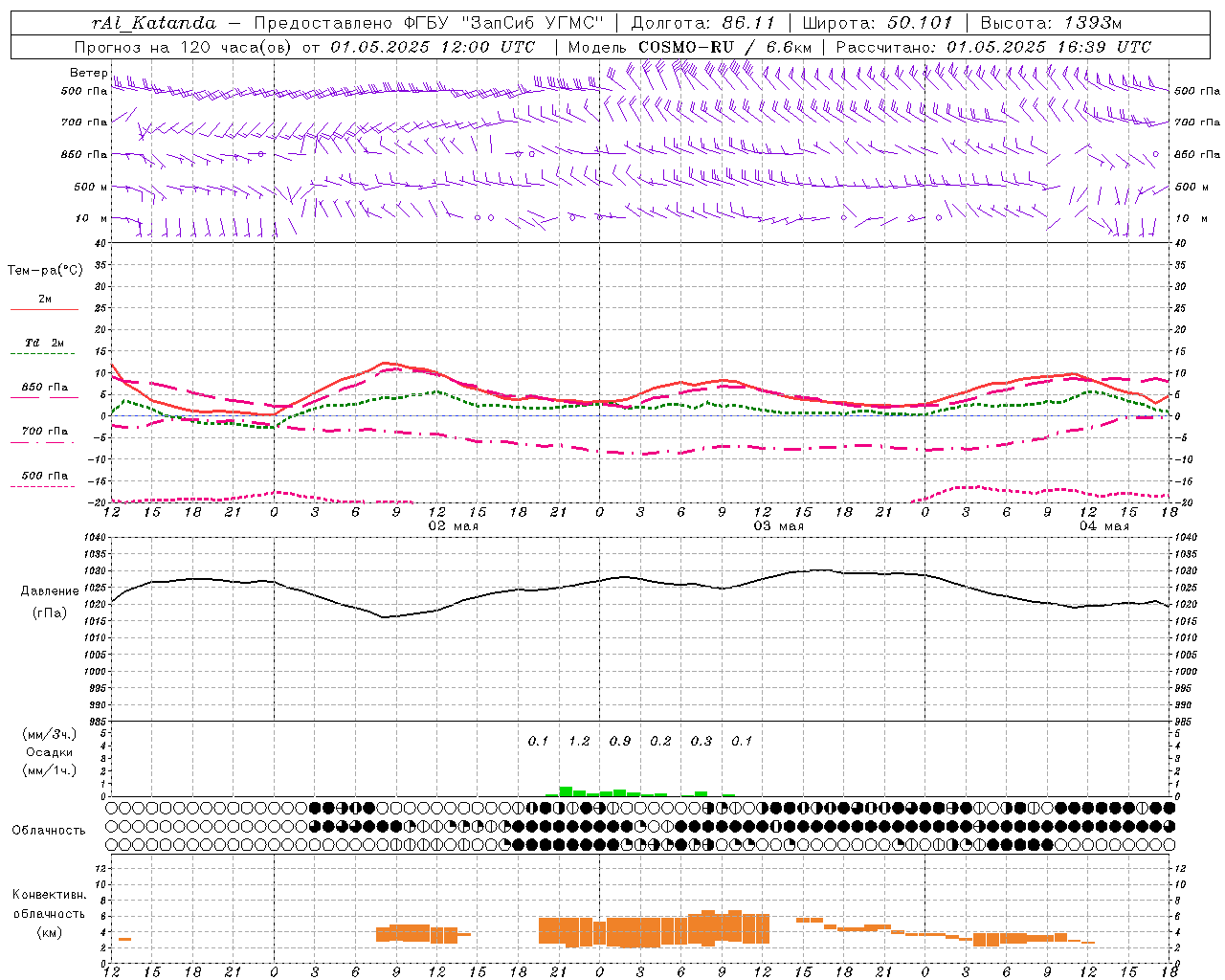Click the '1.2' precipitation amount value
Screen dimensions: 1225x980
point(579,741)
